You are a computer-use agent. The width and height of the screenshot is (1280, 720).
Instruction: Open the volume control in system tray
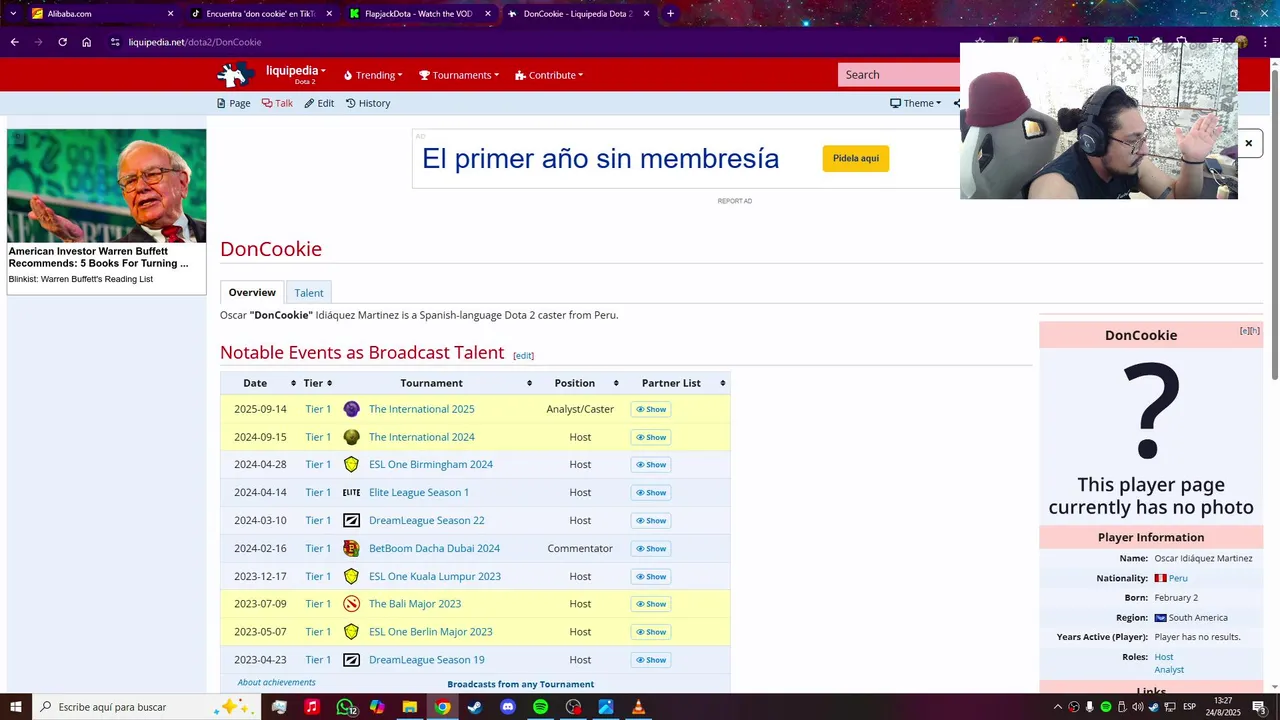tap(1137, 707)
